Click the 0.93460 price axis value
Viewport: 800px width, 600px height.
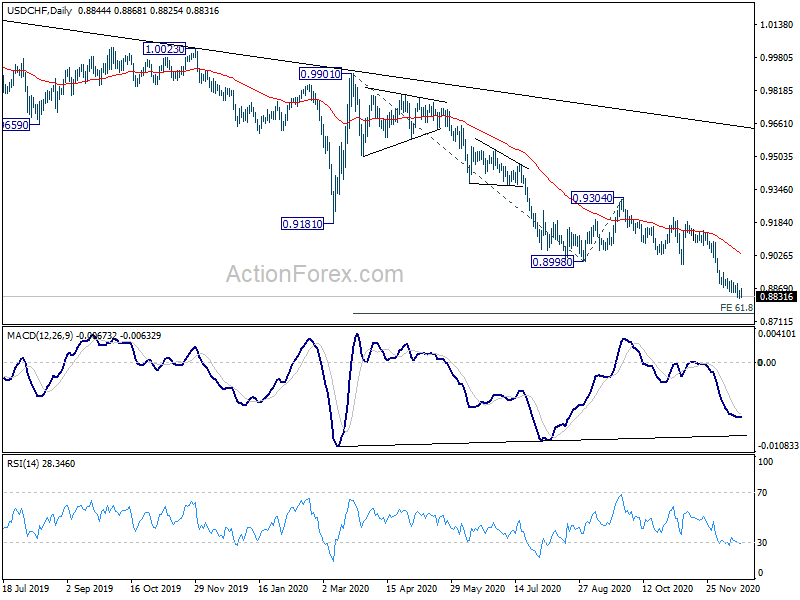pyautogui.click(x=777, y=189)
